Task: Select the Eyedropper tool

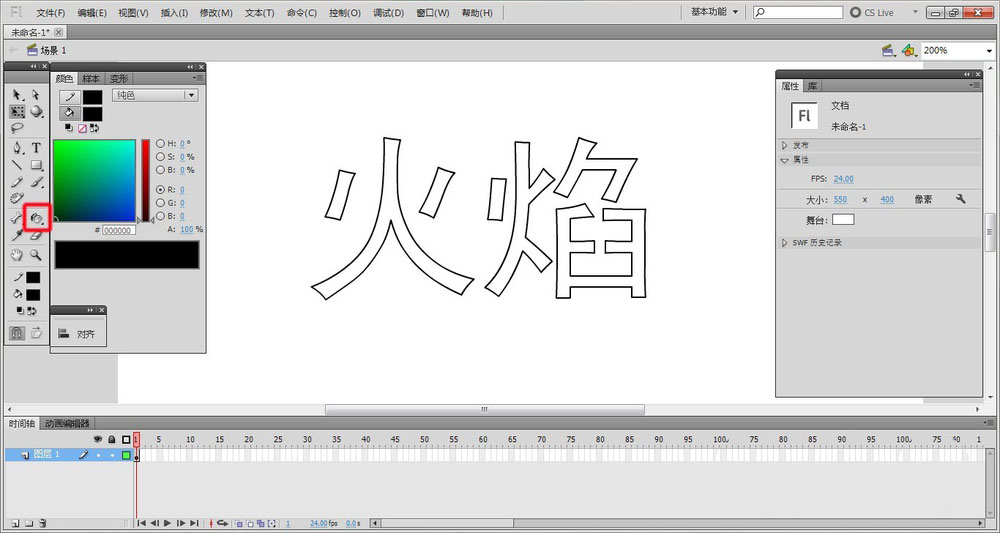Action: 17,236
